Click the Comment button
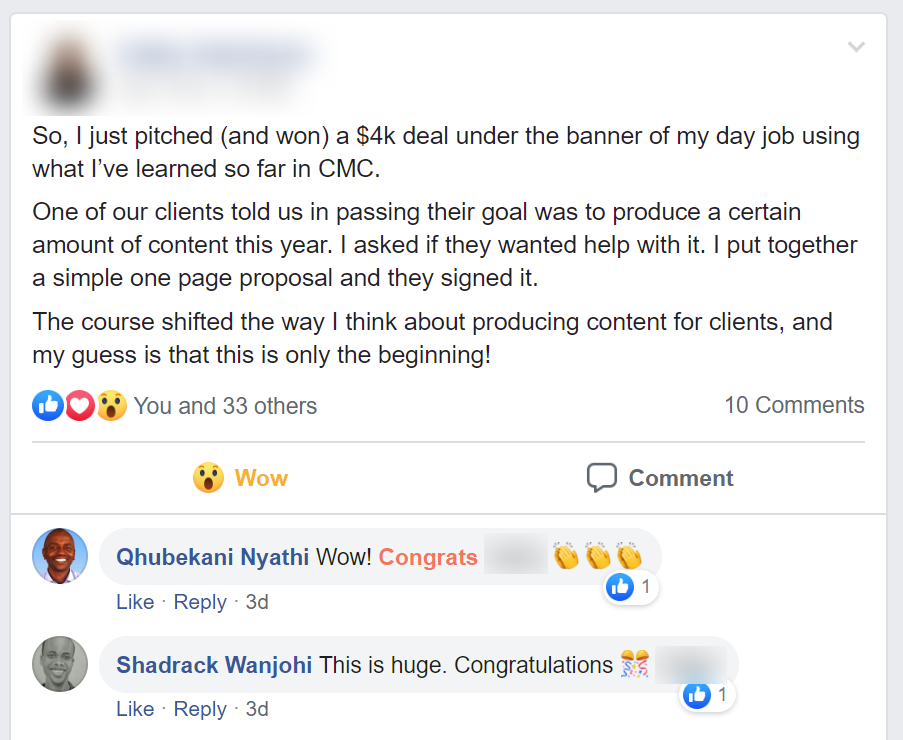The width and height of the screenshot is (903, 740). (660, 478)
